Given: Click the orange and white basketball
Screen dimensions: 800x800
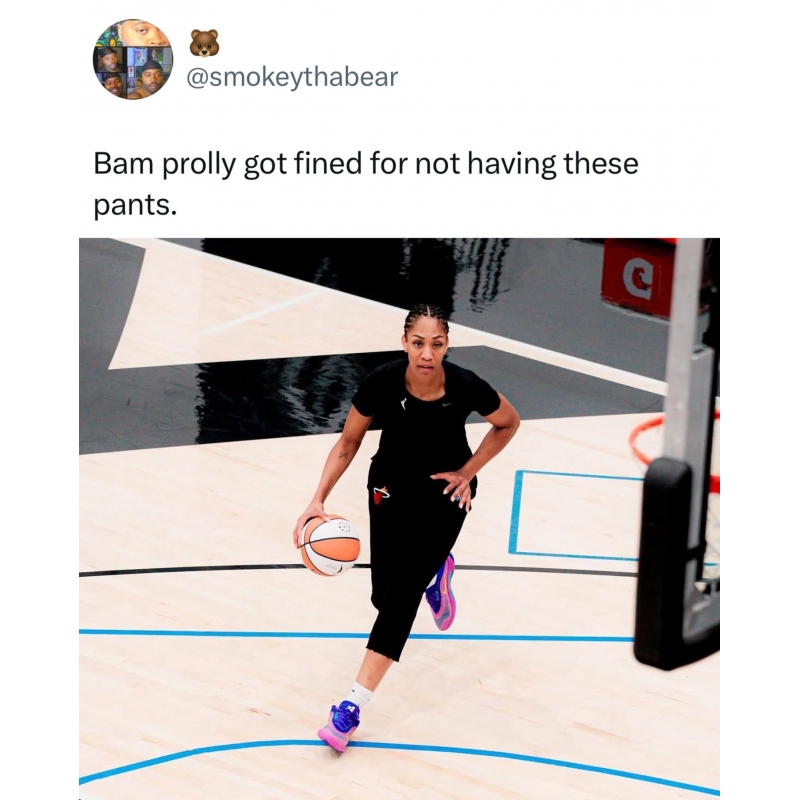Looking at the screenshot, I should (x=330, y=545).
